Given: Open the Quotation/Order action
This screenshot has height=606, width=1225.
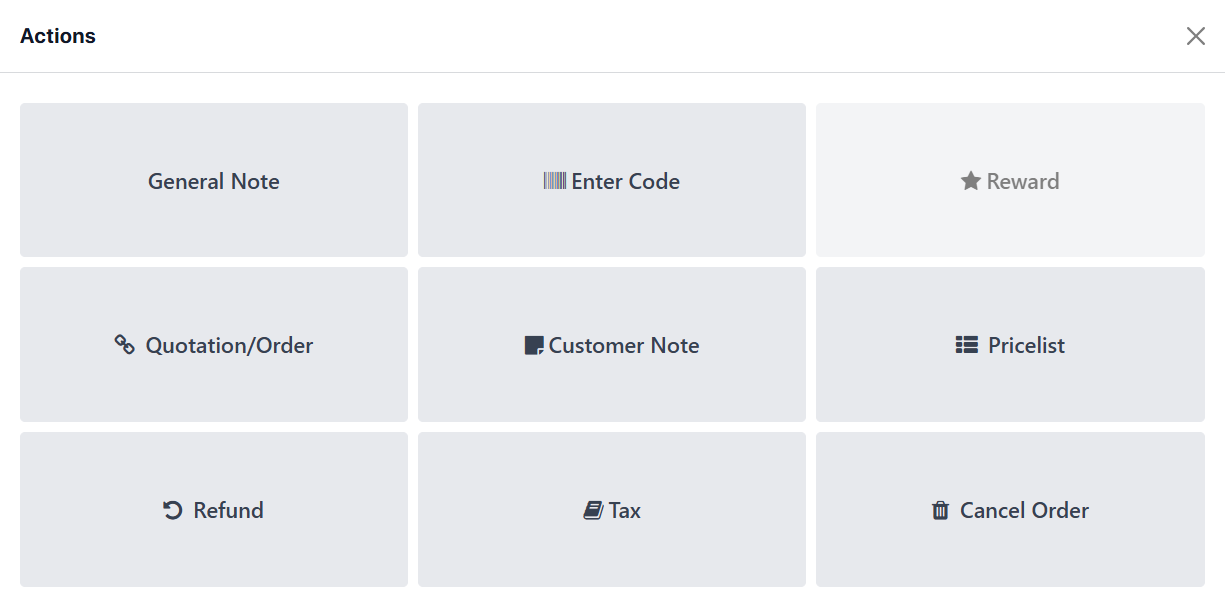Looking at the screenshot, I should [214, 344].
